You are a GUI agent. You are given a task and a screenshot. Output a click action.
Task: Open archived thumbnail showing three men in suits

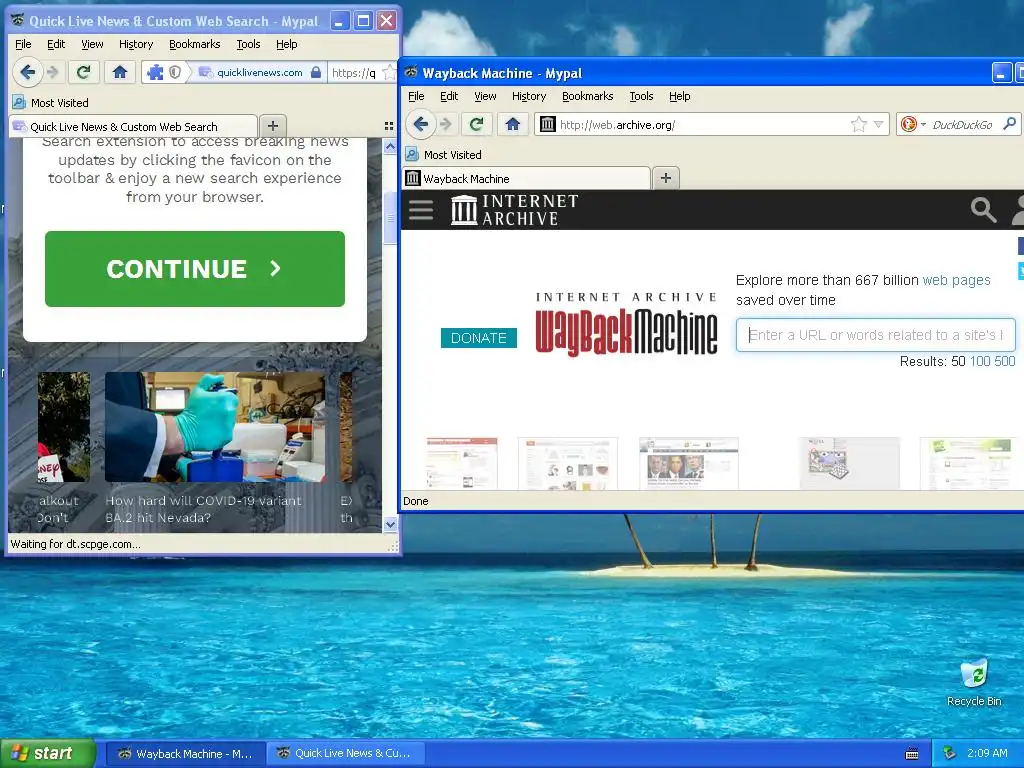[689, 463]
